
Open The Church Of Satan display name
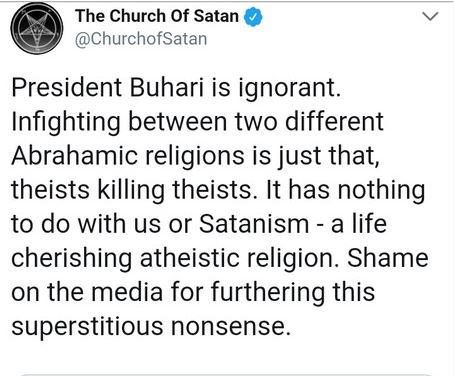point(157,16)
